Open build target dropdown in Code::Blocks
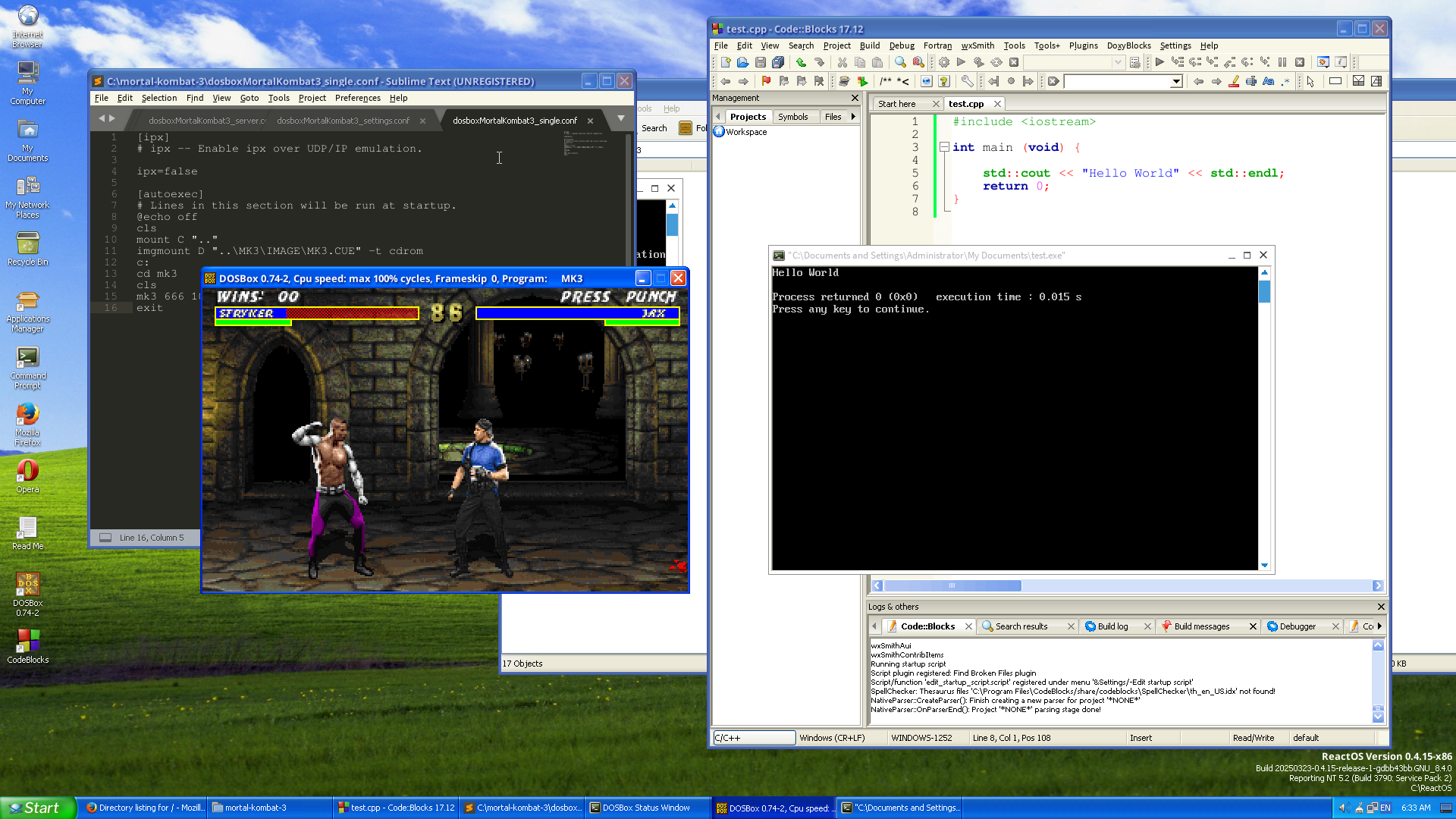Image resolution: width=1456 pixels, height=819 pixels. point(1118,63)
